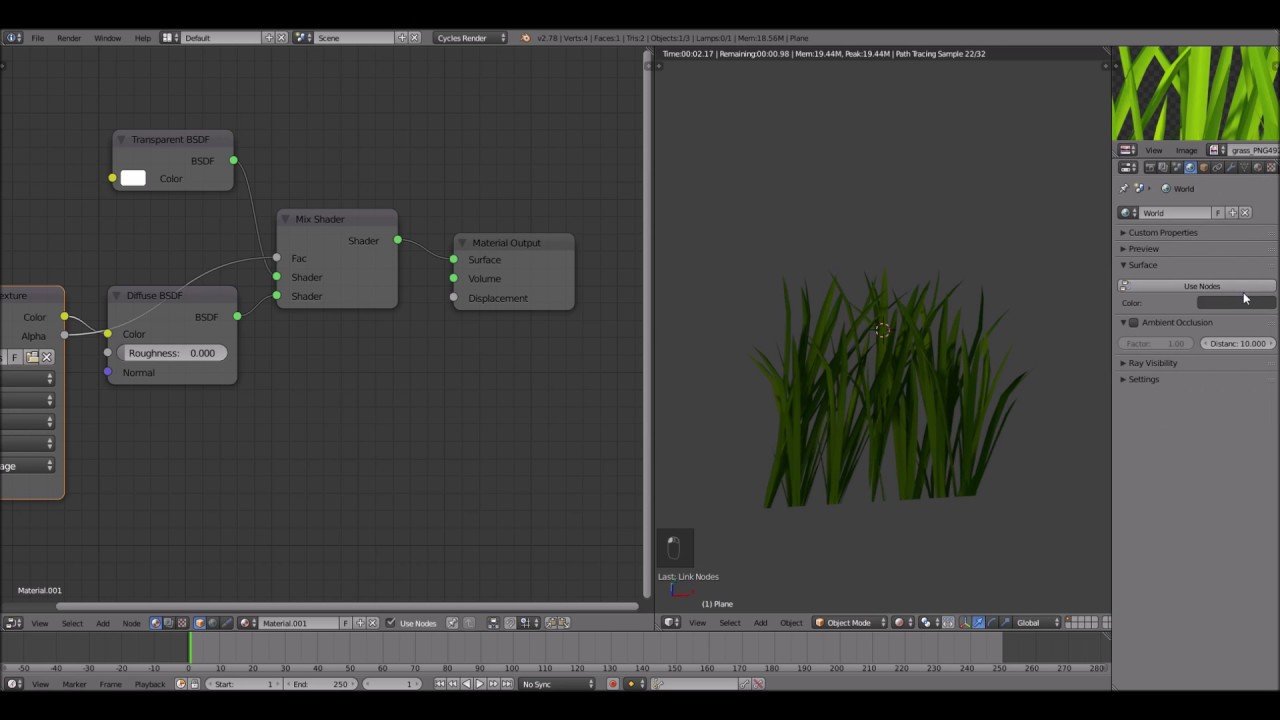Open the Playback menu in timeline
This screenshot has height=720, width=1280.
[150, 684]
